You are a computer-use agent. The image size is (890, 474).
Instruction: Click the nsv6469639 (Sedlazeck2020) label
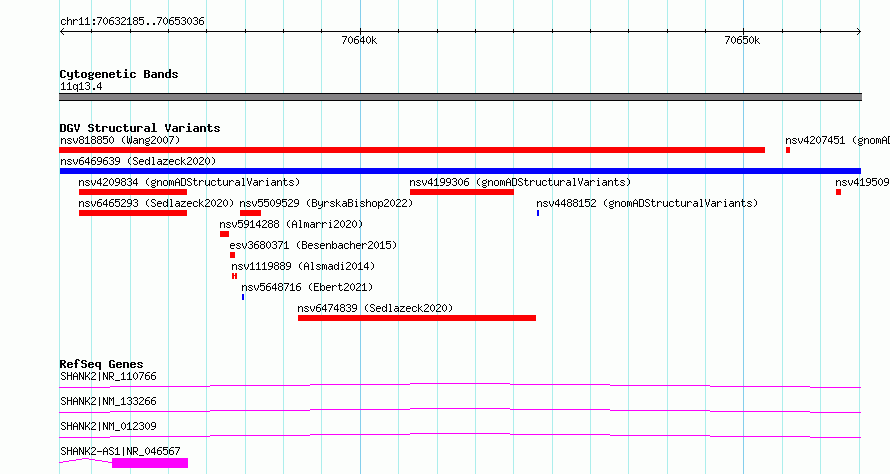[138, 161]
